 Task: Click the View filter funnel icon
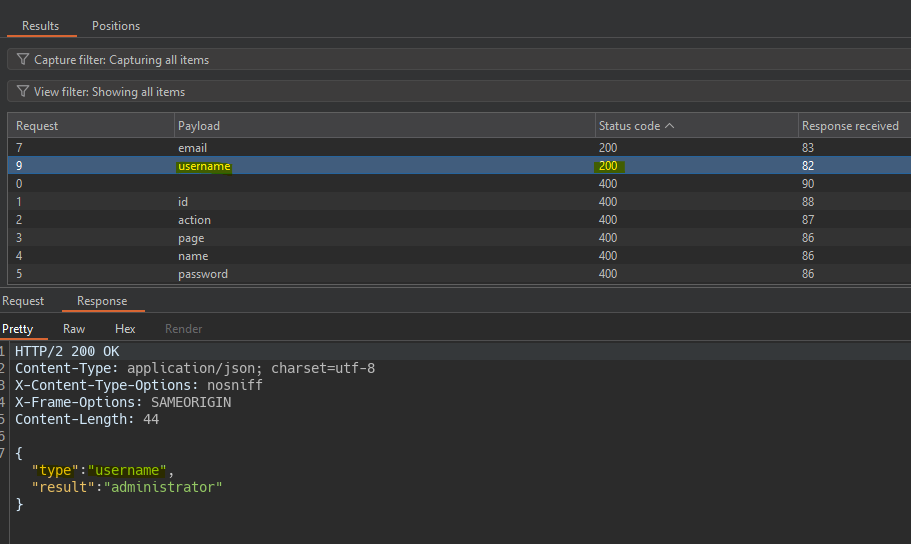tap(23, 92)
